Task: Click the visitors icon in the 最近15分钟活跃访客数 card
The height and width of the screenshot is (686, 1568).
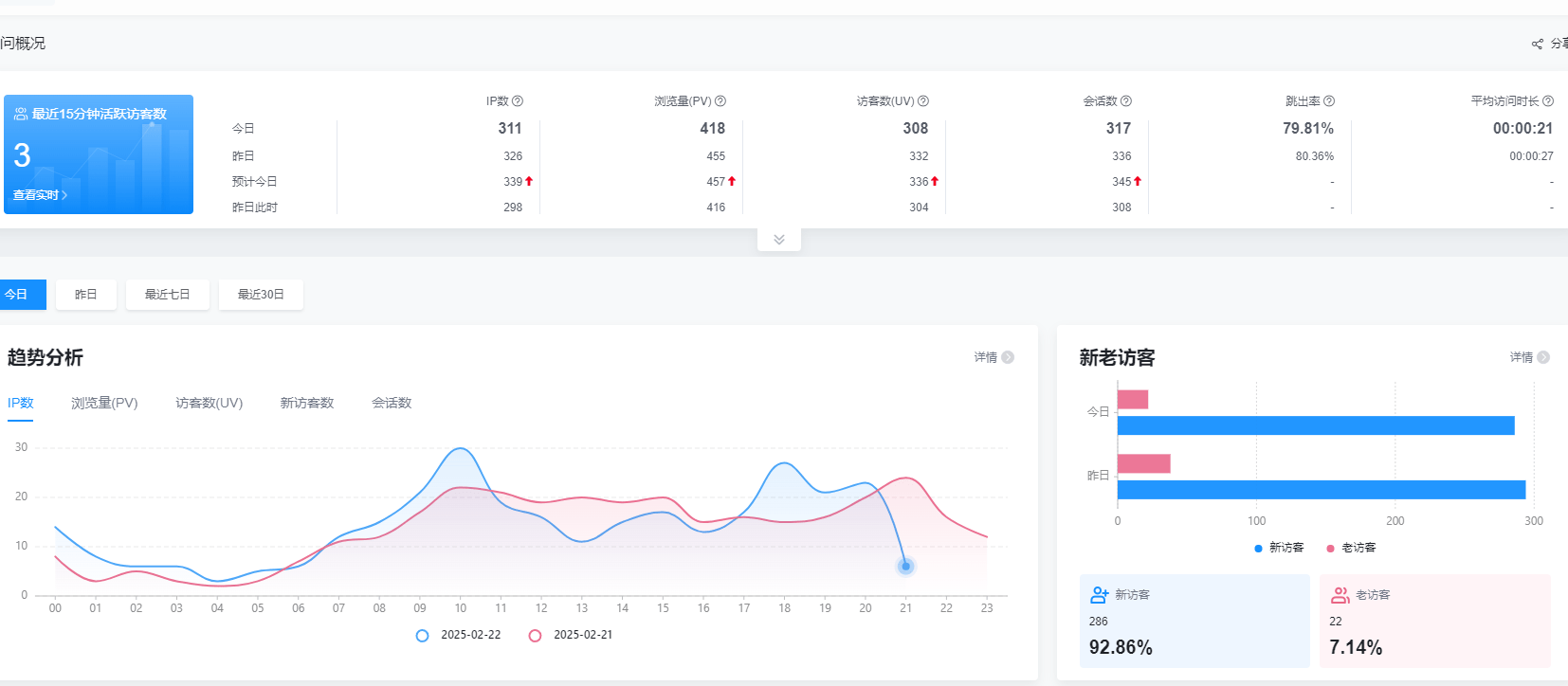Action: click(x=21, y=114)
